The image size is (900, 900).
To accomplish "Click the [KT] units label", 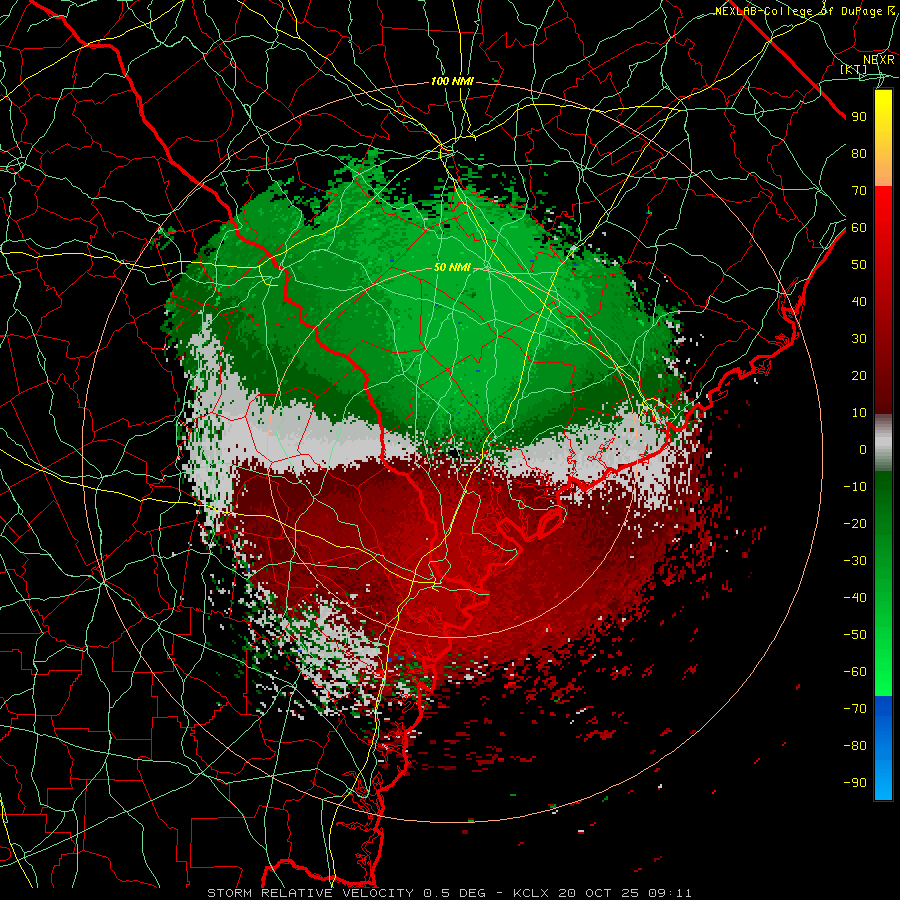I will 854,69.
